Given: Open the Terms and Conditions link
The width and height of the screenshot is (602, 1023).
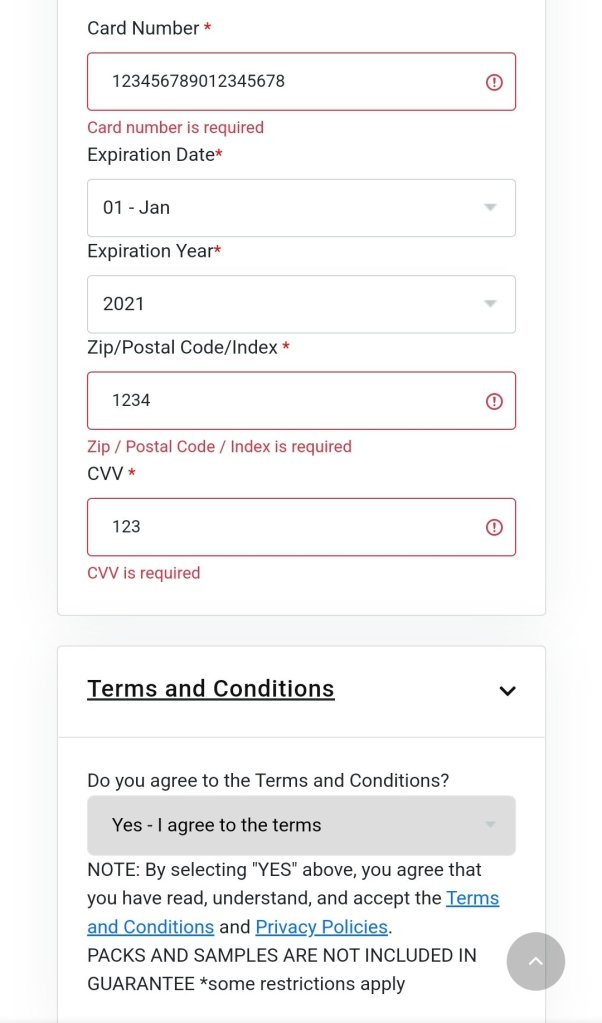Looking at the screenshot, I should click(x=472, y=898).
